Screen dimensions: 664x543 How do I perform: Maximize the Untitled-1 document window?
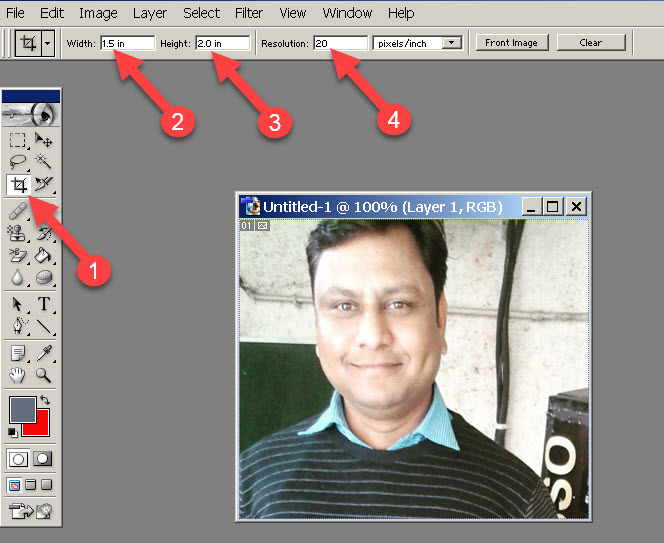coord(552,207)
